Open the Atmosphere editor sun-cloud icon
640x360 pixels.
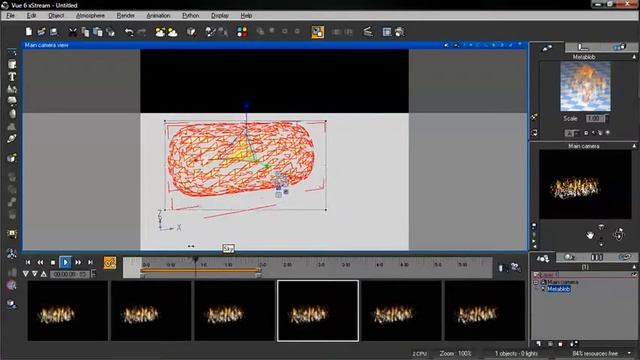point(160,32)
